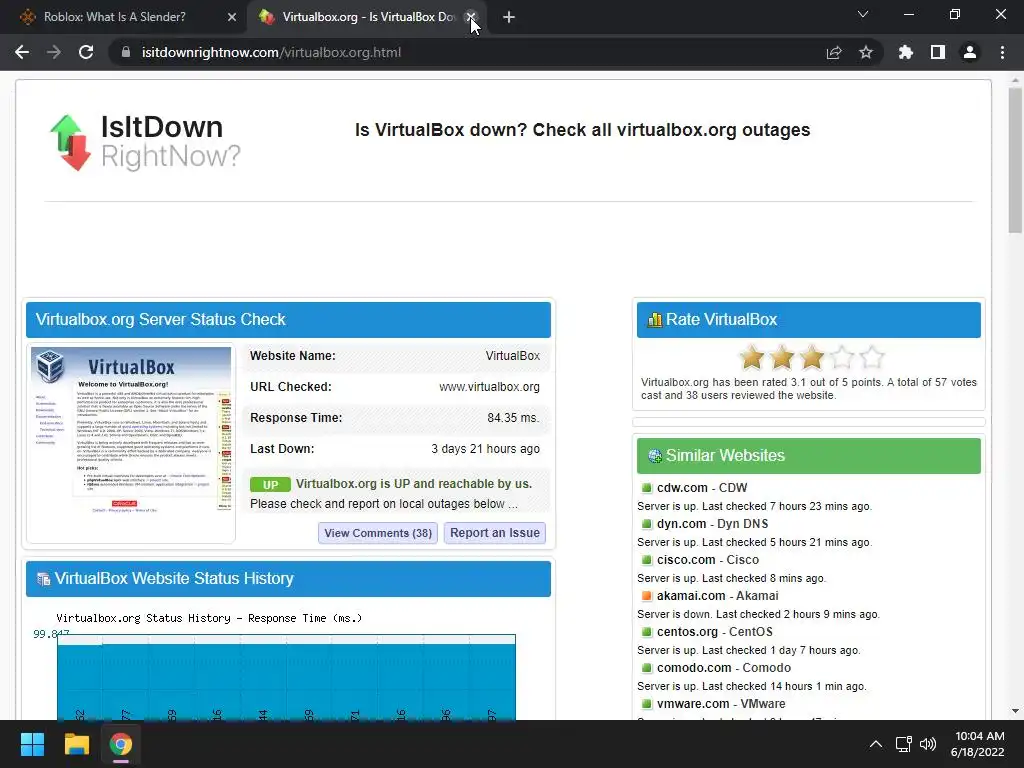Viewport: 1024px width, 768px height.
Task: Click the green UP status badge
Action: pos(270,485)
